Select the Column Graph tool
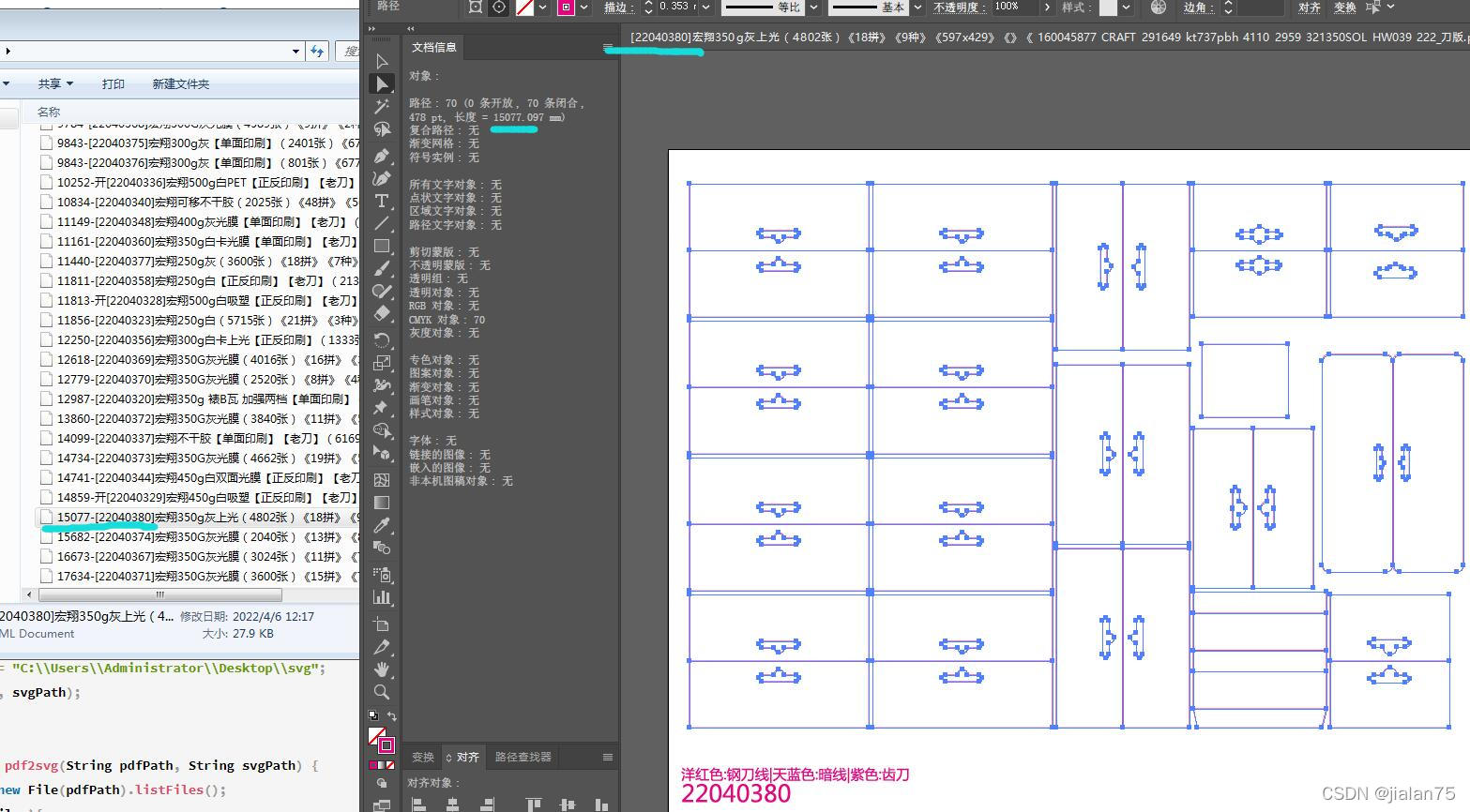The height and width of the screenshot is (812, 1470). (382, 596)
